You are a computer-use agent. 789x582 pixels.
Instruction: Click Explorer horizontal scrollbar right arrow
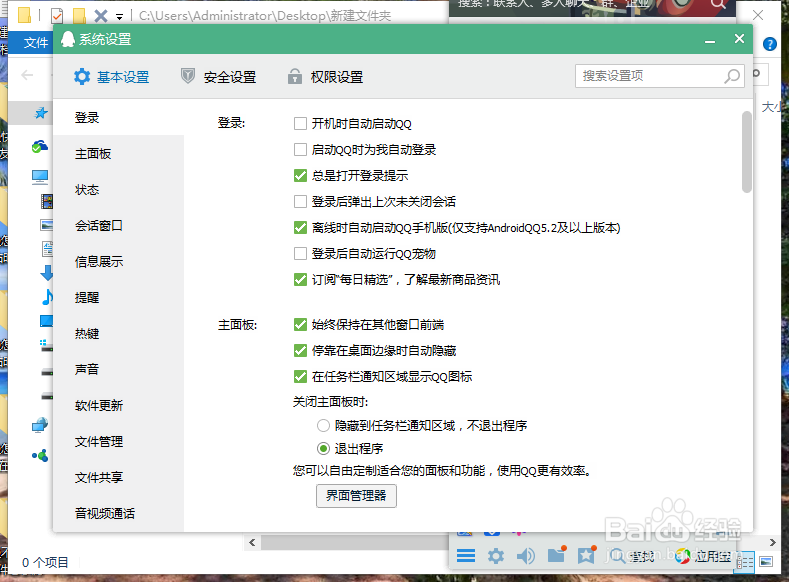click(772, 542)
